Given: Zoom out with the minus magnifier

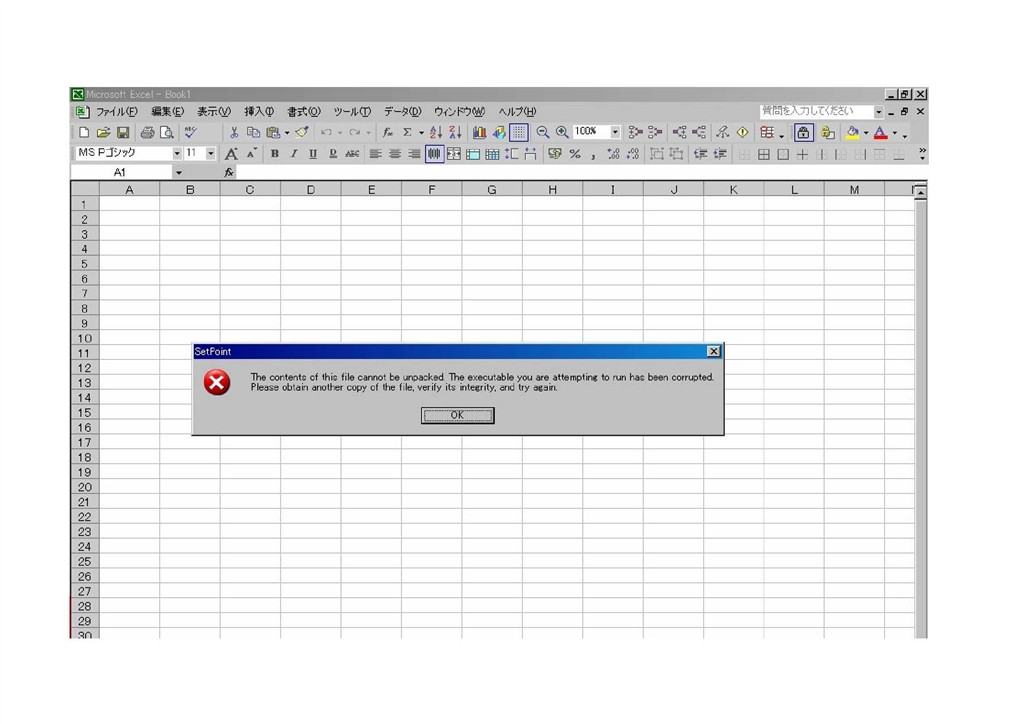Looking at the screenshot, I should [x=543, y=133].
